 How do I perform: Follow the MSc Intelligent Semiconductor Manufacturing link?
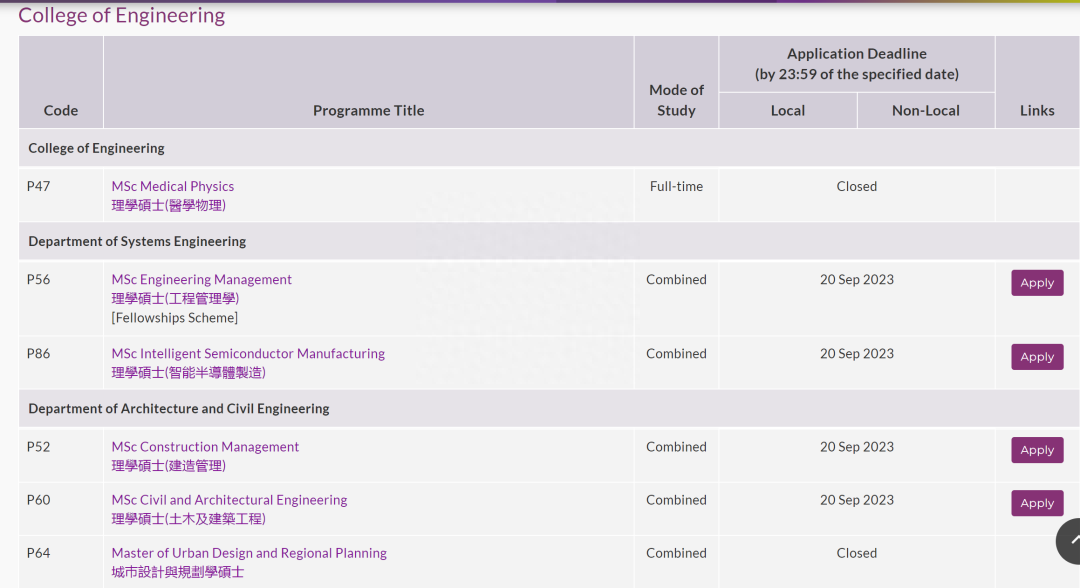[248, 354]
